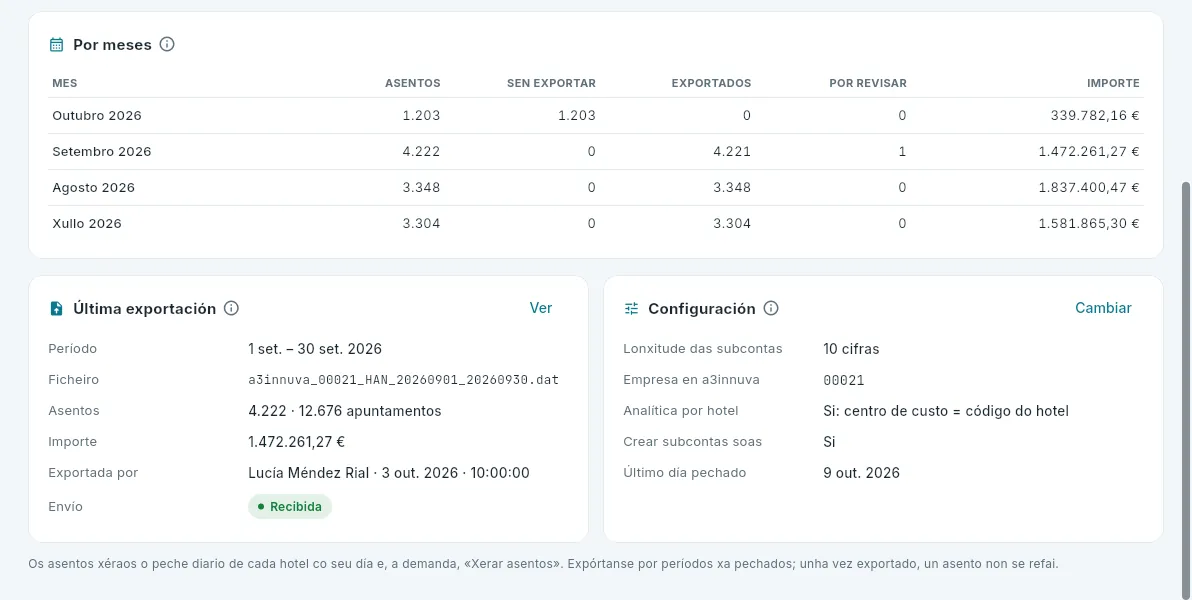The width and height of the screenshot is (1192, 600).
Task: Click the sliders icon beside Configuración
Action: tap(631, 308)
